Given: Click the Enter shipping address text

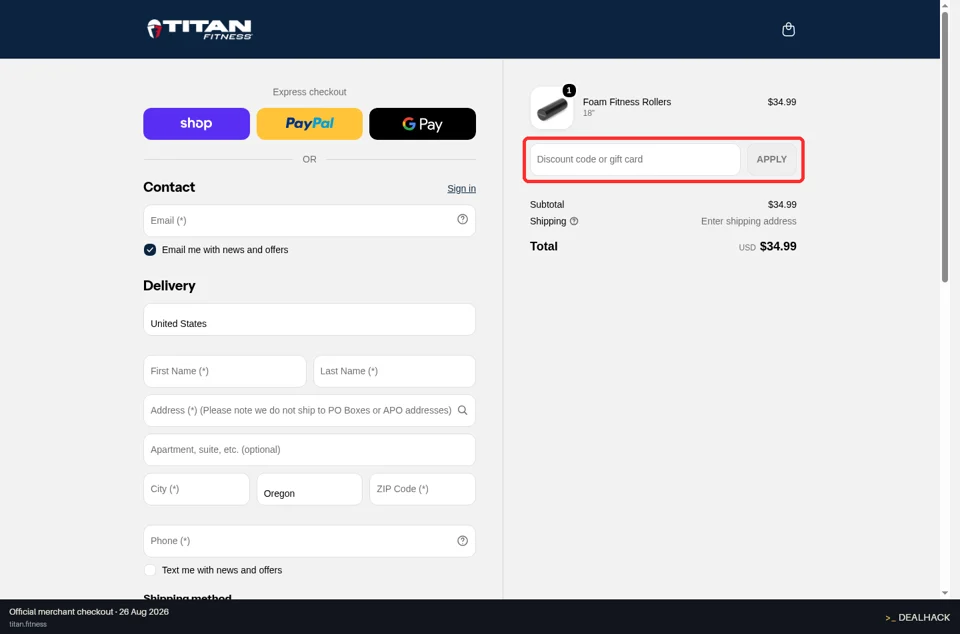Looking at the screenshot, I should point(749,221).
